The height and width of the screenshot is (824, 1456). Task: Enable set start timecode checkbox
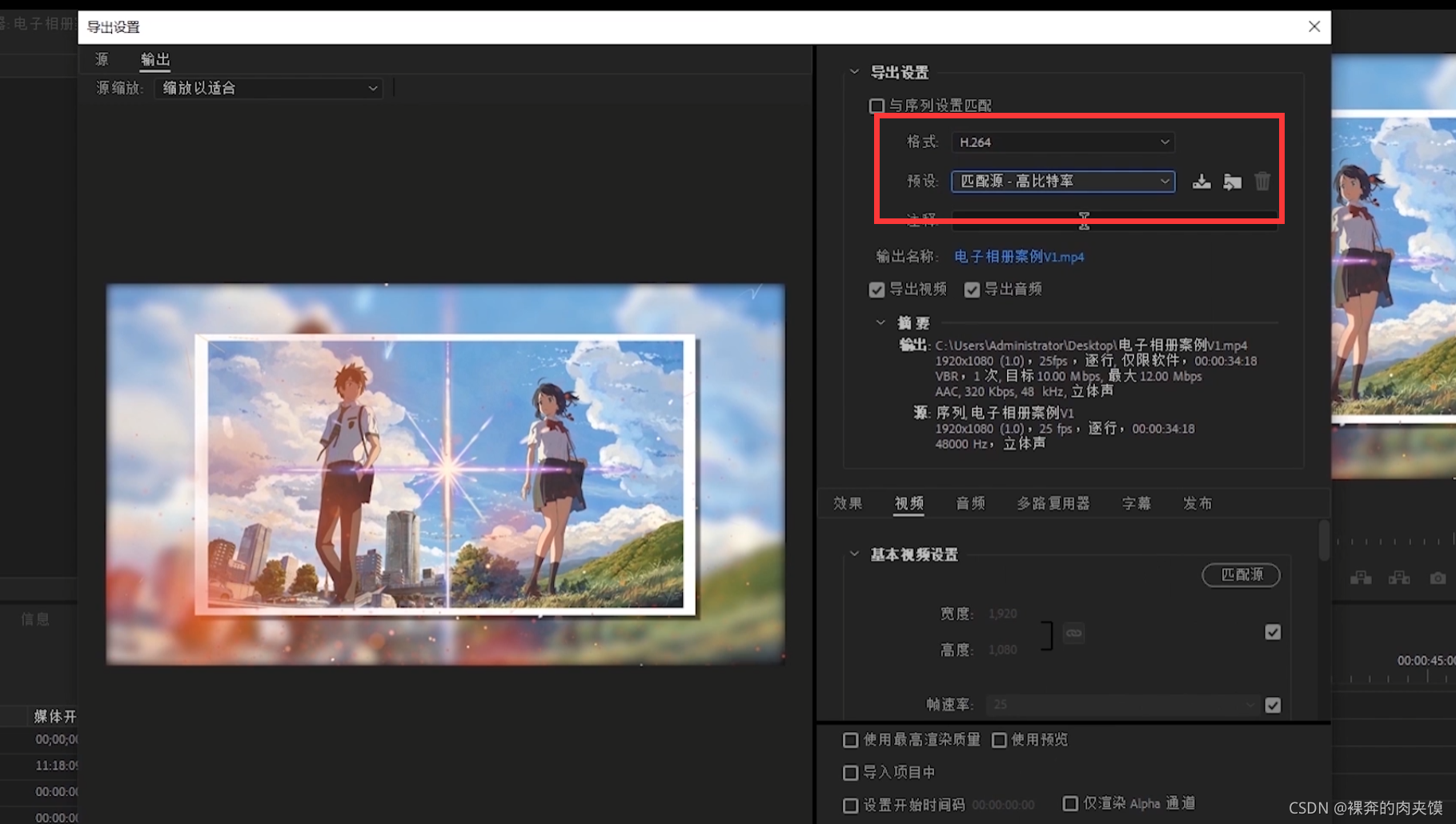pos(850,805)
